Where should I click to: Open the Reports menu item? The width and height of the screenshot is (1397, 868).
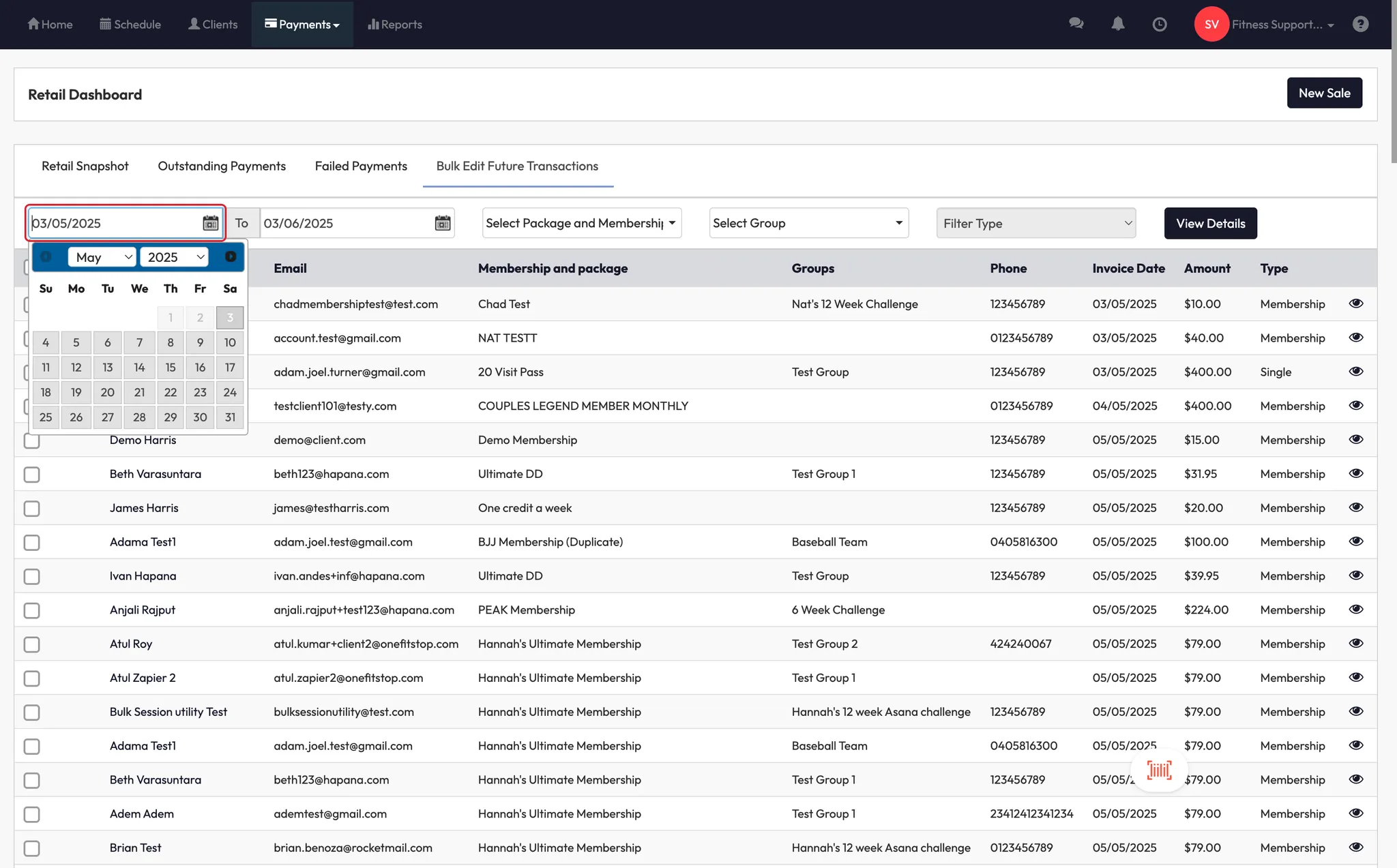point(395,25)
